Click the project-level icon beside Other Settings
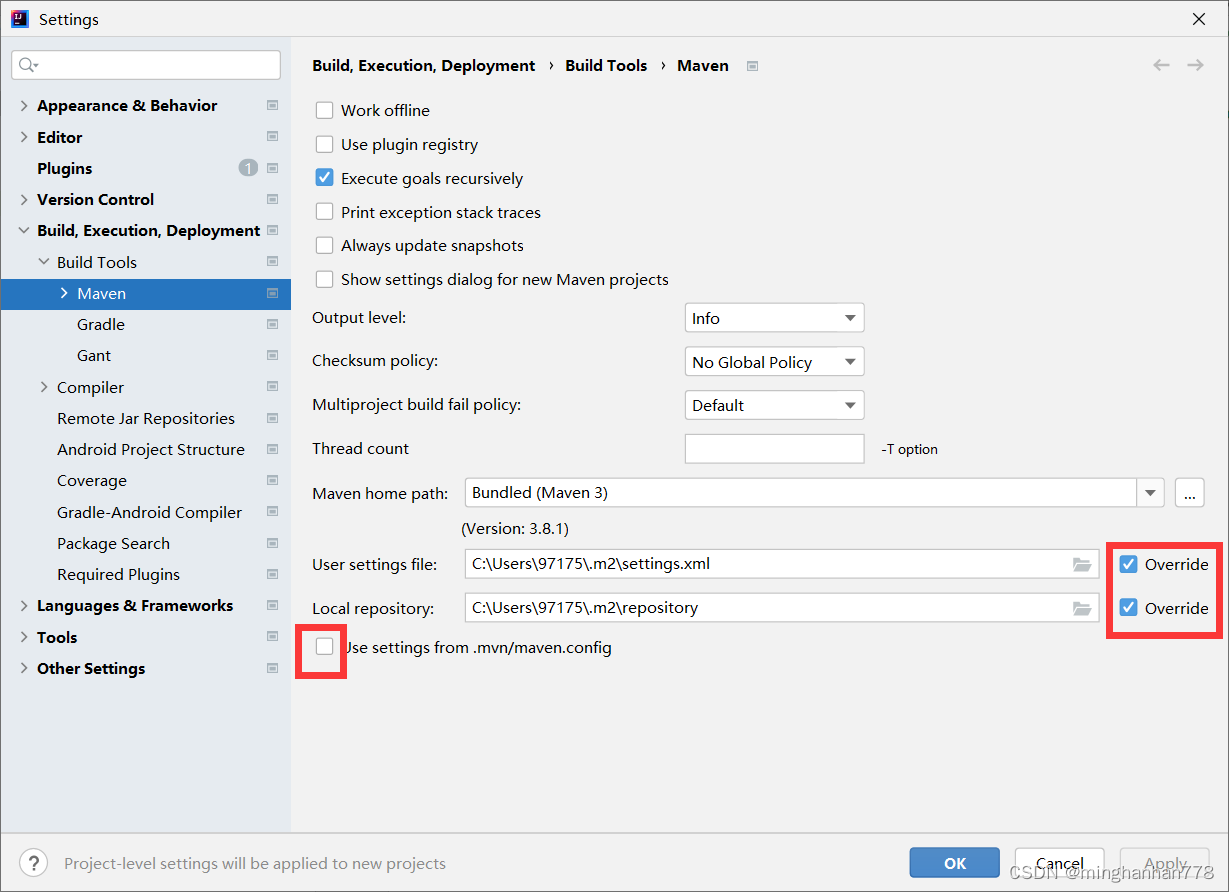Image resolution: width=1229 pixels, height=892 pixels. tap(272, 668)
